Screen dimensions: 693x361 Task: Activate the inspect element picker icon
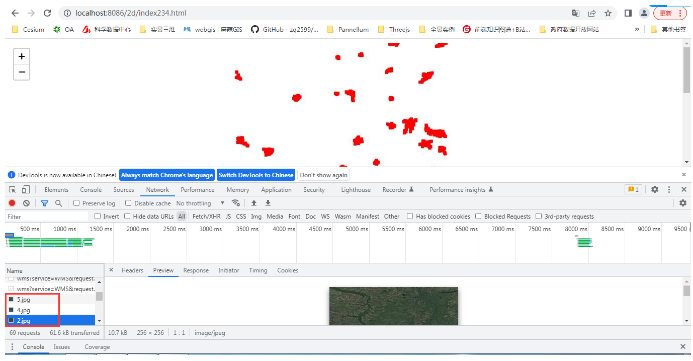[x=12, y=190]
